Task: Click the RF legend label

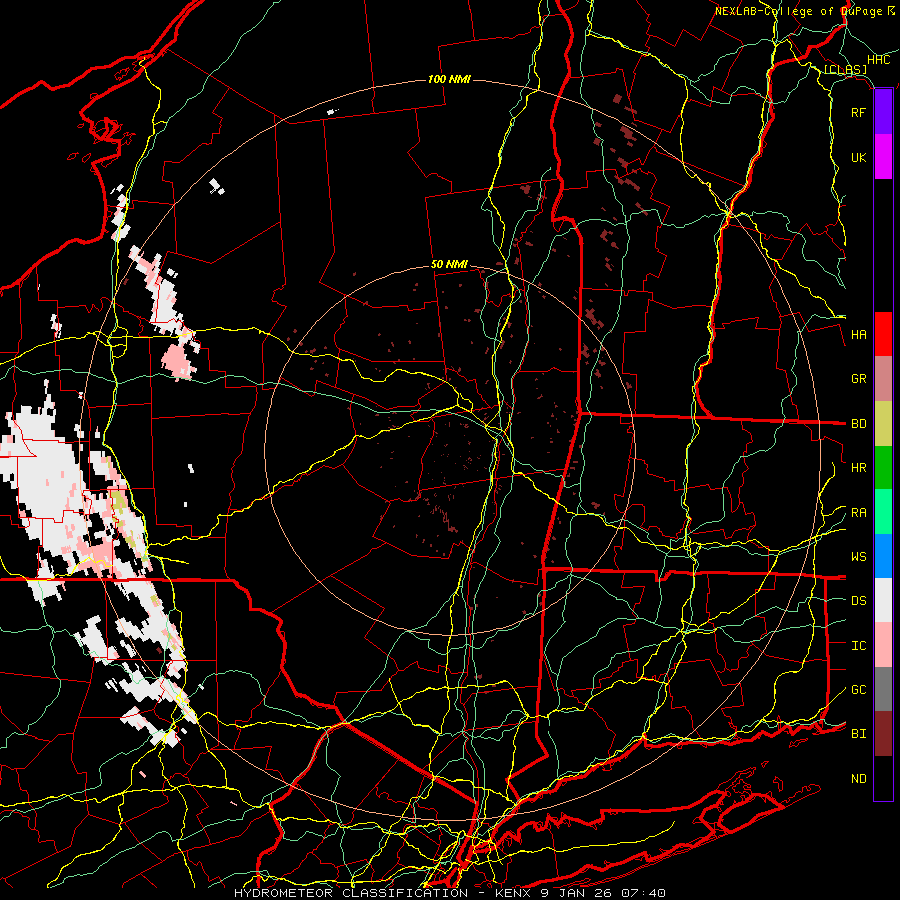Action: (x=858, y=112)
